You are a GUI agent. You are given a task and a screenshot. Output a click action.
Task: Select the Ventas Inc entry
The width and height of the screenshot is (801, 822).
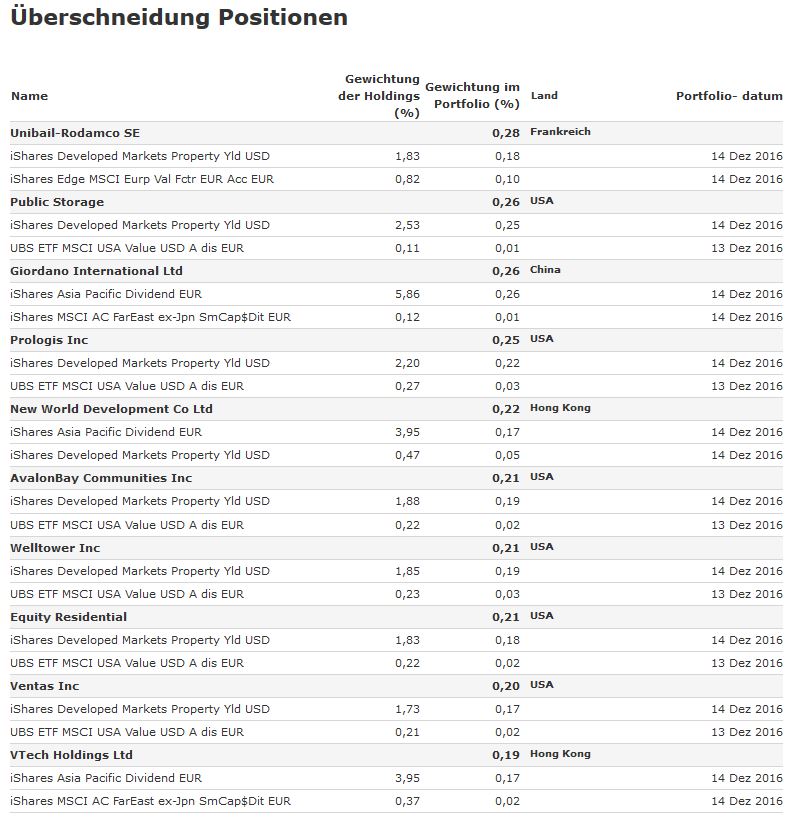pyautogui.click(x=44, y=686)
